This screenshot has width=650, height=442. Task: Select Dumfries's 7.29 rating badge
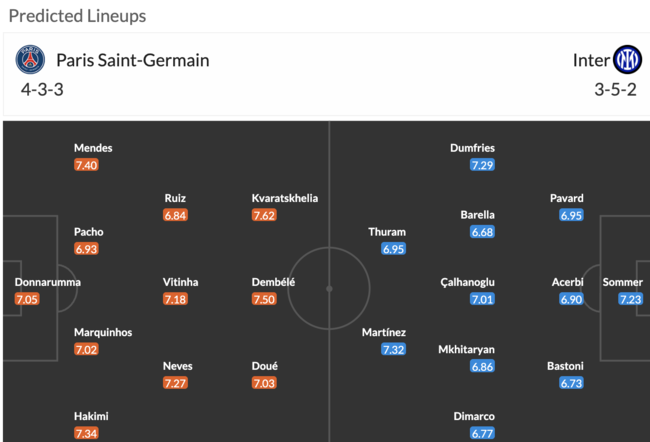pyautogui.click(x=482, y=165)
